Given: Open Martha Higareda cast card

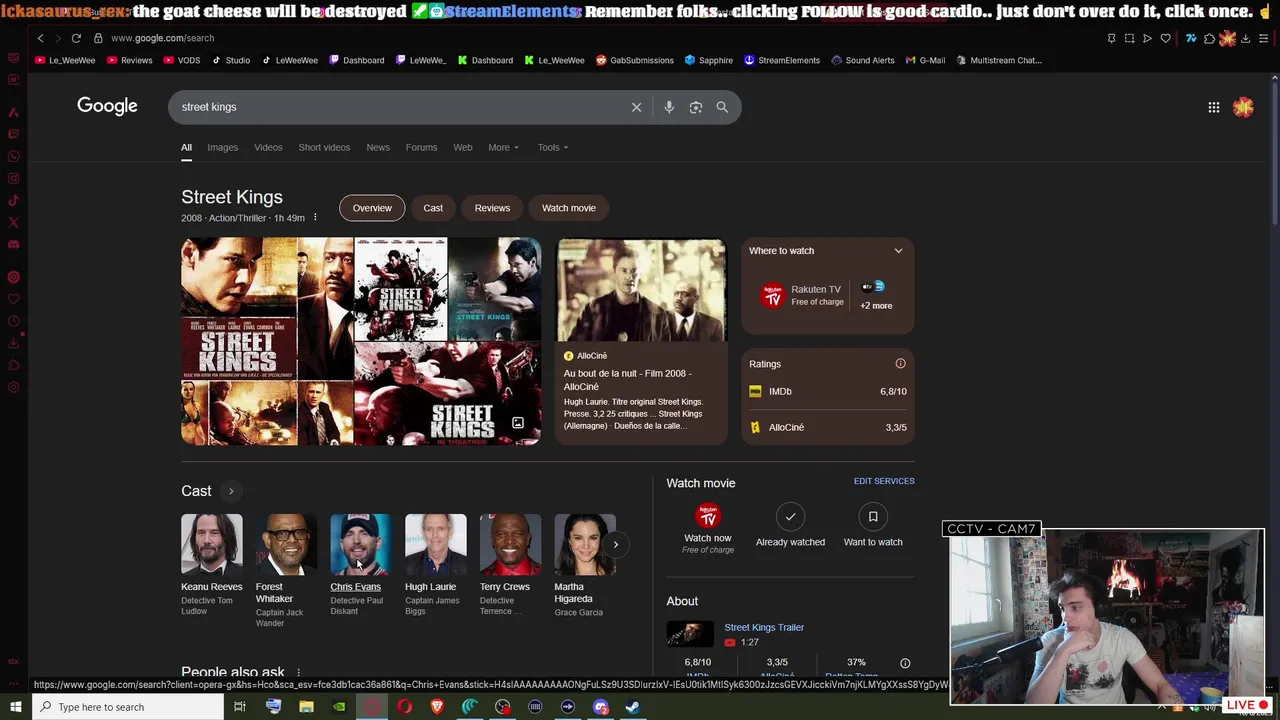Looking at the screenshot, I should pos(585,566).
